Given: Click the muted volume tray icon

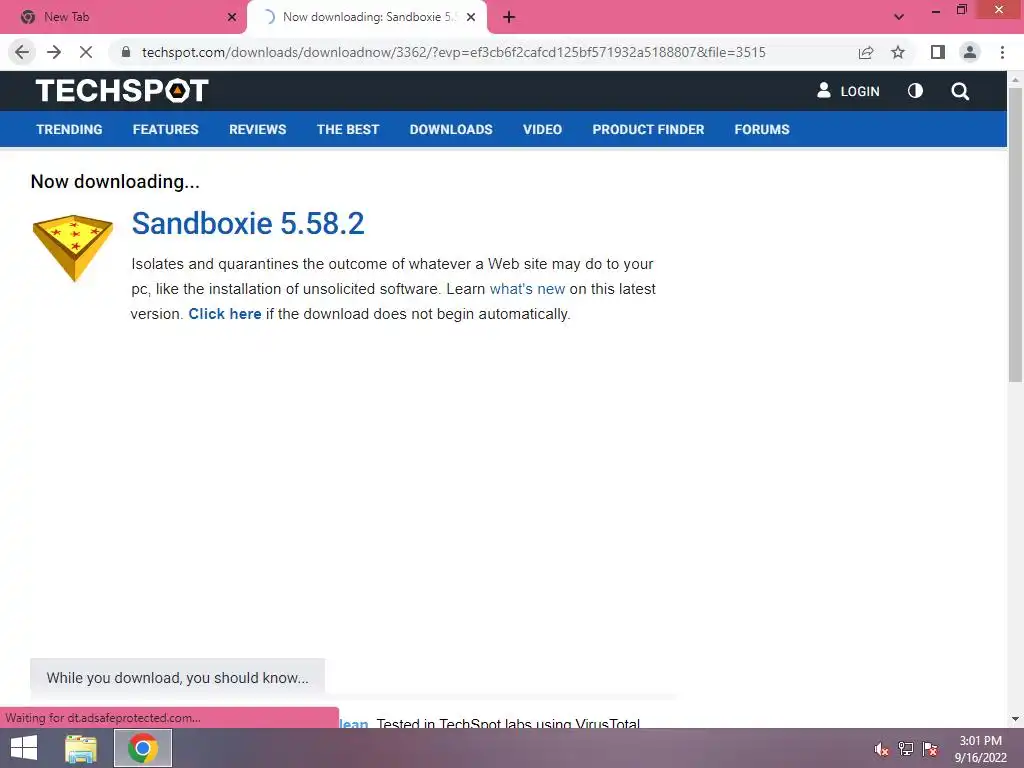Looking at the screenshot, I should [882, 749].
